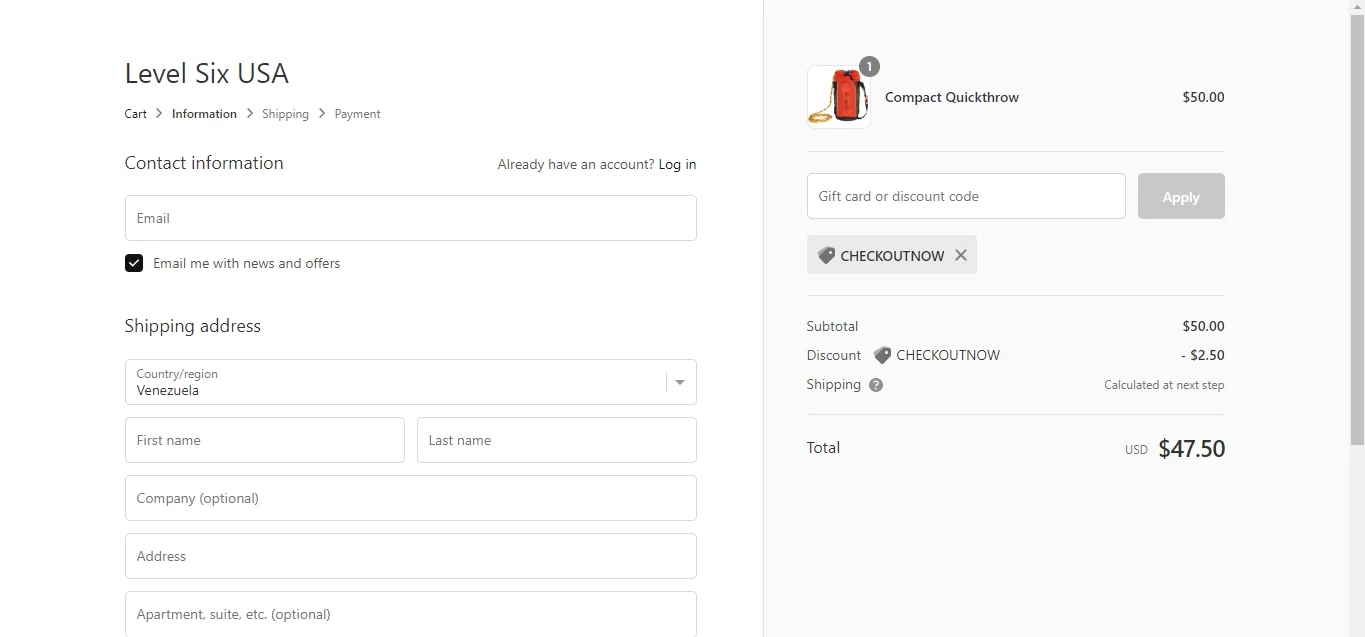Click the discount tag icon beside CHECKOUTNOW chip
Viewport: 1365px width, 637px height.
[x=826, y=255]
